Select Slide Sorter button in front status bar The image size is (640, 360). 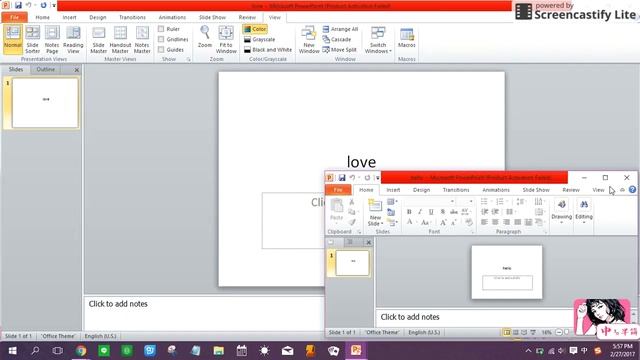pyautogui.click(x=516, y=332)
